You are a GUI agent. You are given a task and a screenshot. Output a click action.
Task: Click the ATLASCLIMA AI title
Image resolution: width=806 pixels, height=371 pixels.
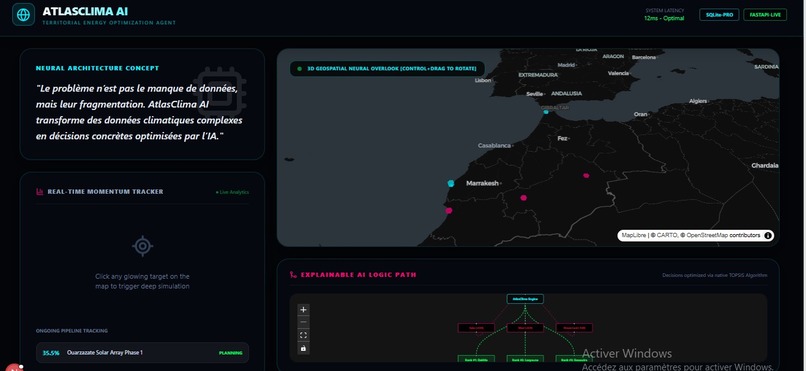85,11
